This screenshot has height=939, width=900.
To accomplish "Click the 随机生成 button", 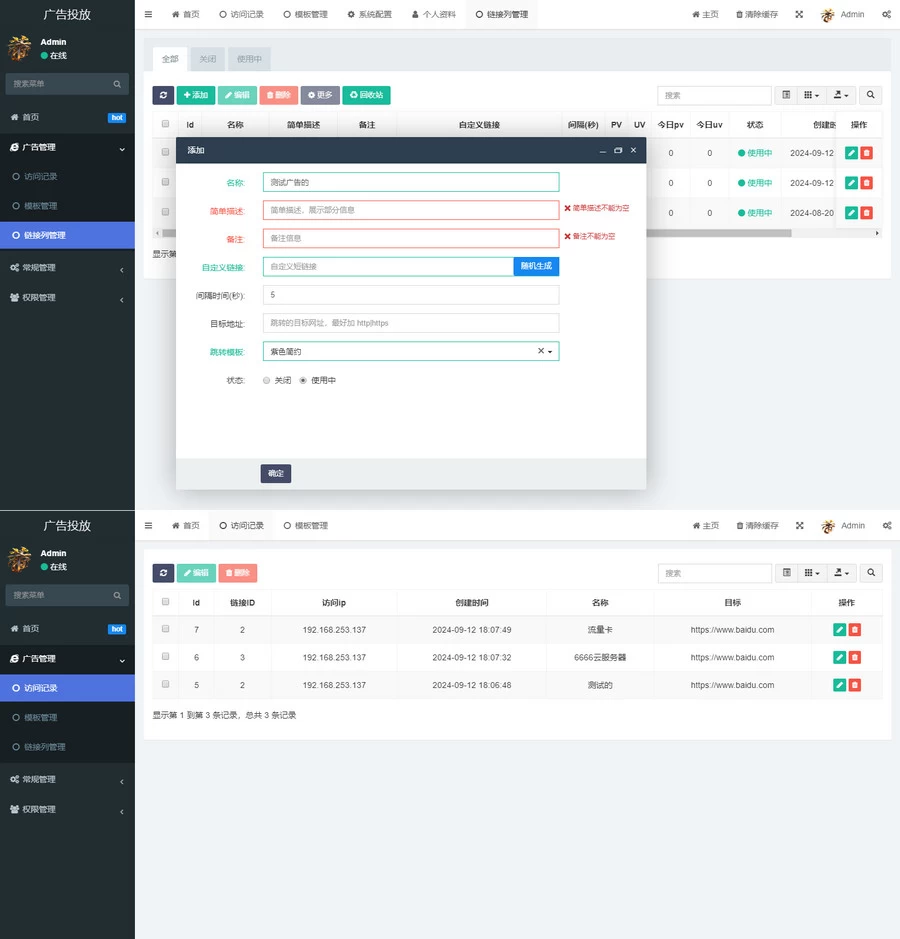I will pyautogui.click(x=536, y=266).
